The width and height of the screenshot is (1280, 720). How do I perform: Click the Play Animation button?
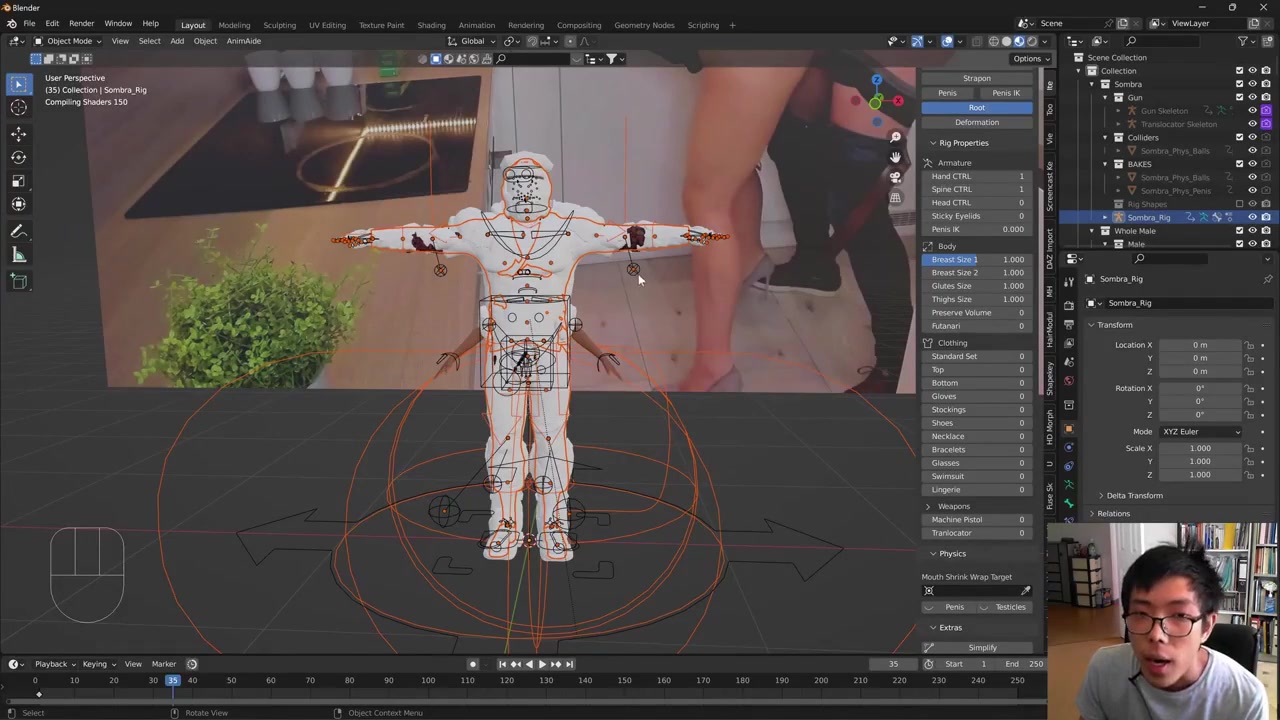pos(542,664)
